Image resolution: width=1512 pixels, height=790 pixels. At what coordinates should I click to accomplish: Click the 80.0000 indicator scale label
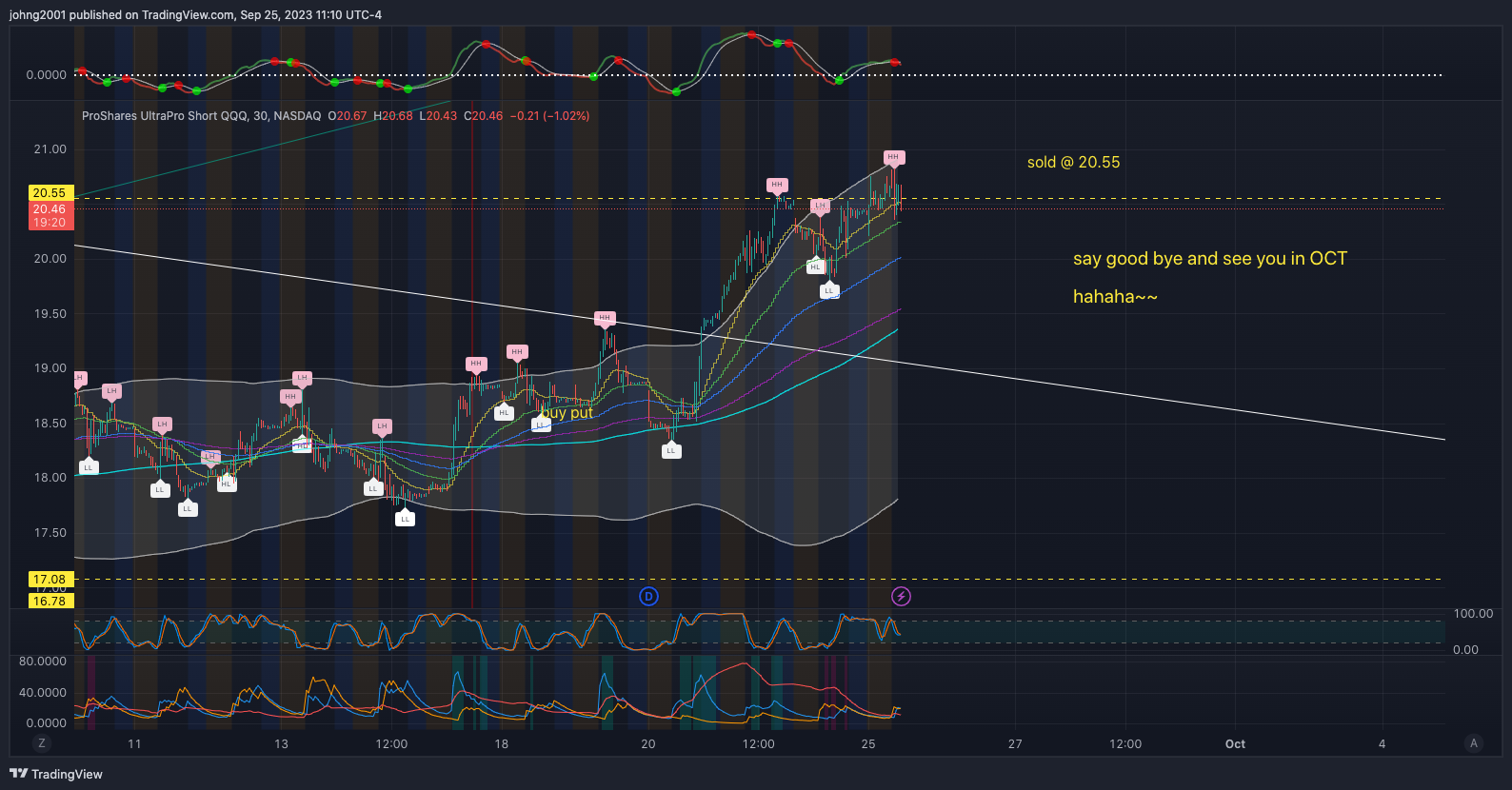[43, 662]
